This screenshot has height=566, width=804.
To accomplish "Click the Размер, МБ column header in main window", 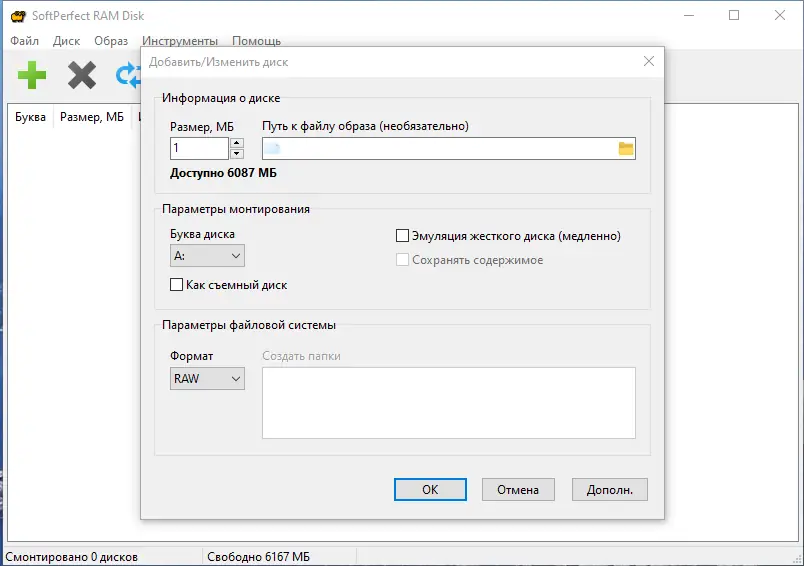I will (92, 117).
